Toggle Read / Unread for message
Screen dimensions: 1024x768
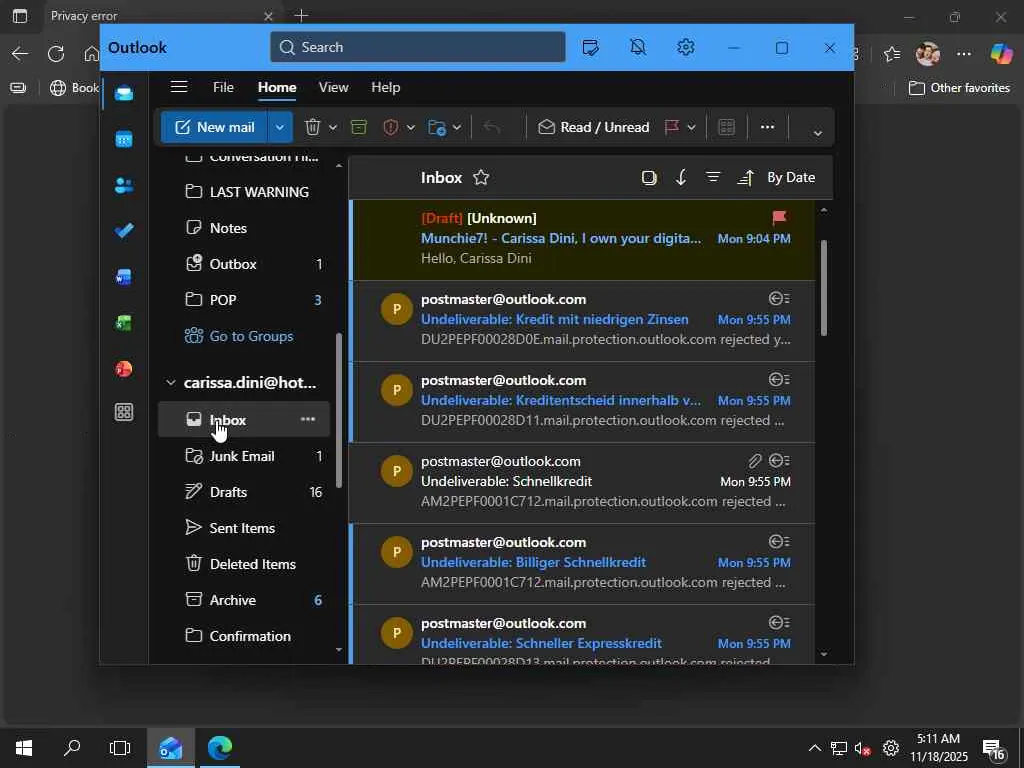pos(594,127)
